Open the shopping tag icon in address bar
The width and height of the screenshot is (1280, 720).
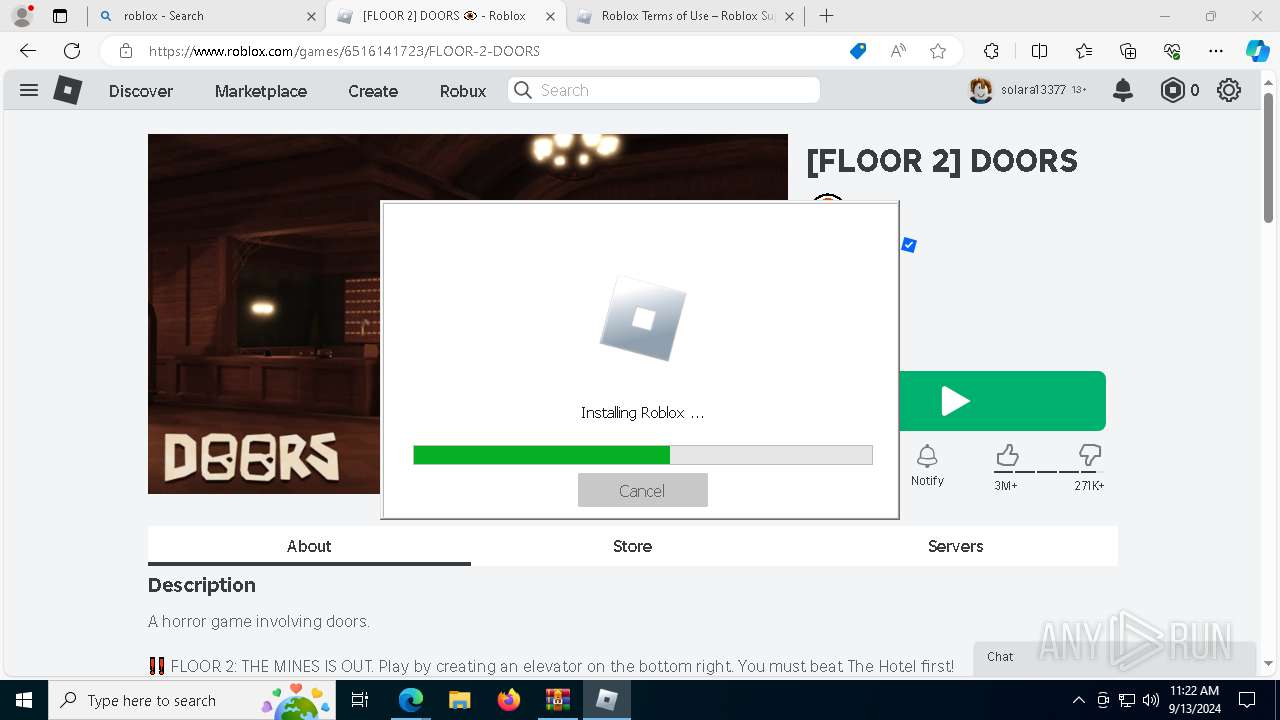pos(858,51)
